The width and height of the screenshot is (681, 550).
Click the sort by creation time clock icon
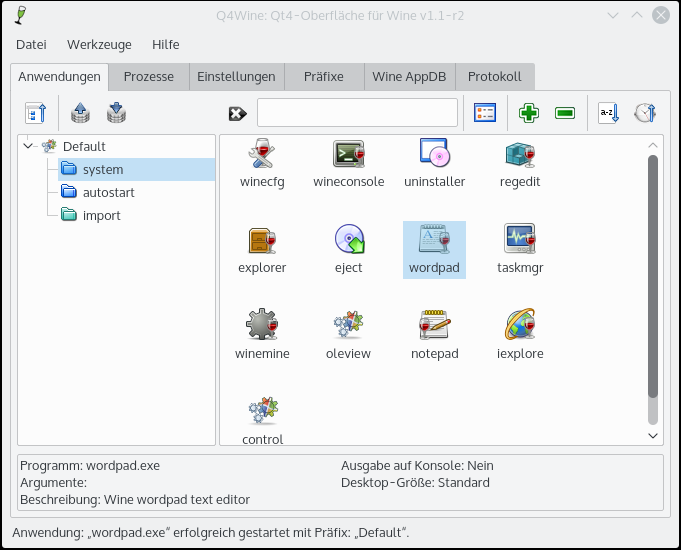[x=644, y=113]
